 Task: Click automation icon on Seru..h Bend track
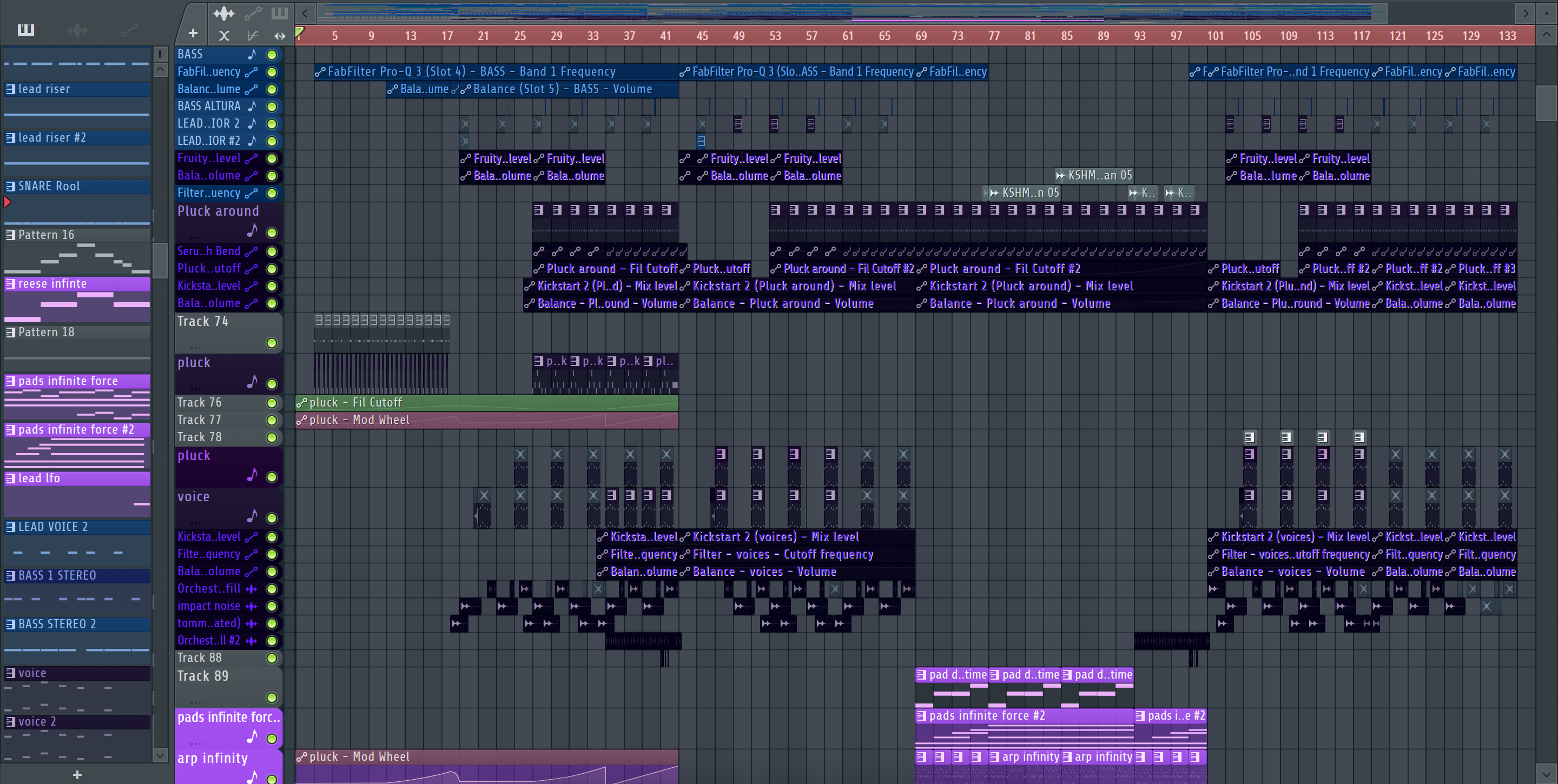(x=251, y=251)
